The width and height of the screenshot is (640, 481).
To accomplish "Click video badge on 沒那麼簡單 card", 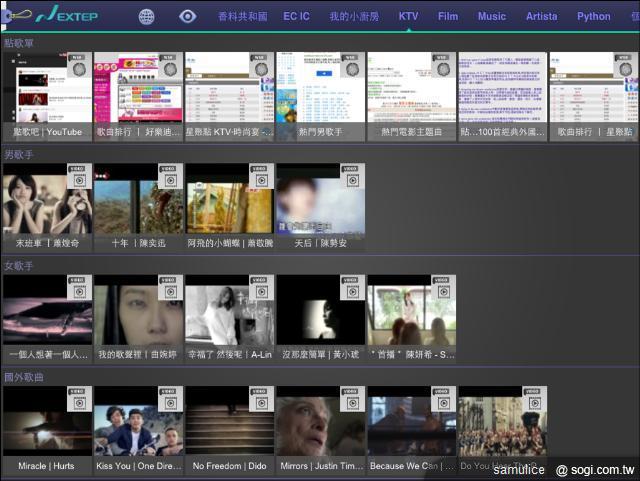I will click(x=352, y=288).
